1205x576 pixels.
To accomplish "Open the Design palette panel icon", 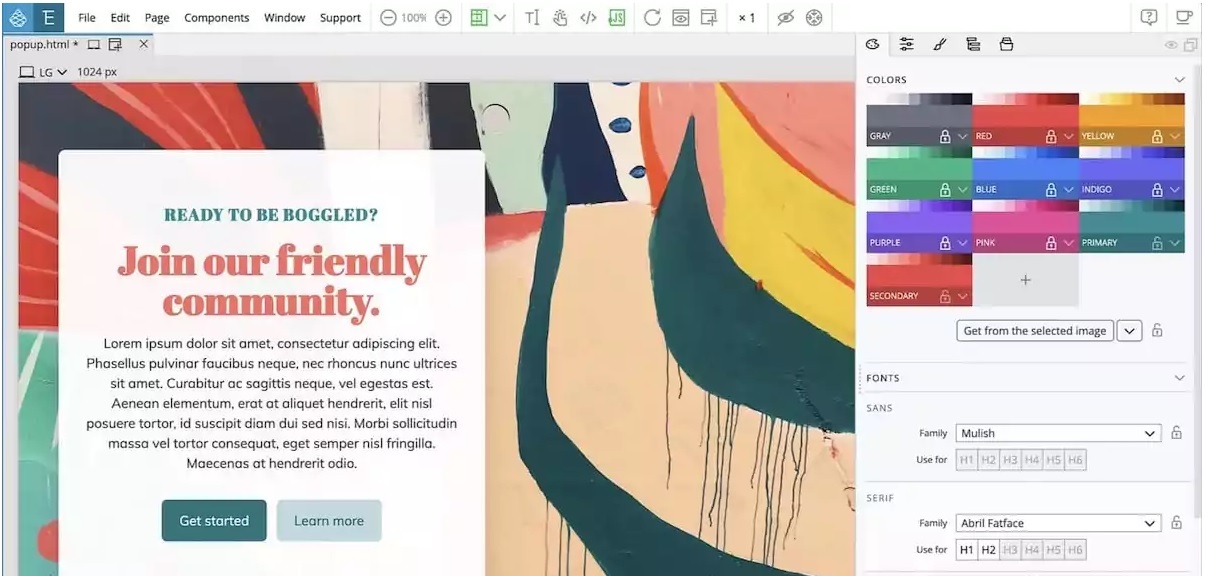I will click(871, 44).
